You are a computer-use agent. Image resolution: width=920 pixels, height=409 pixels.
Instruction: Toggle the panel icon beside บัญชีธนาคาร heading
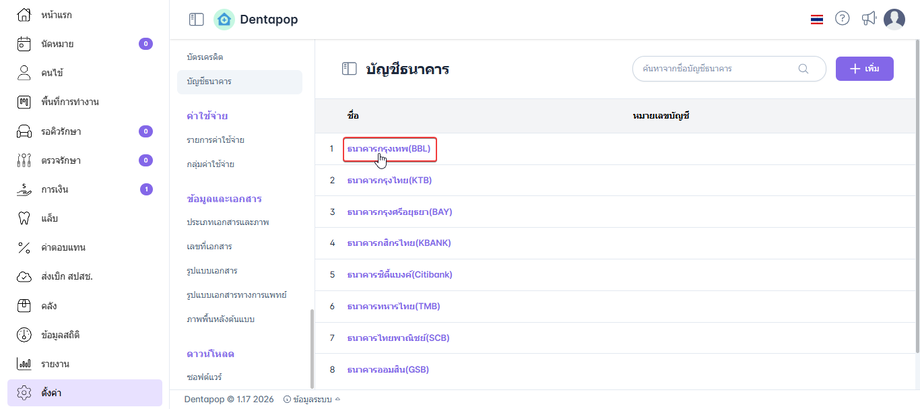click(x=349, y=69)
